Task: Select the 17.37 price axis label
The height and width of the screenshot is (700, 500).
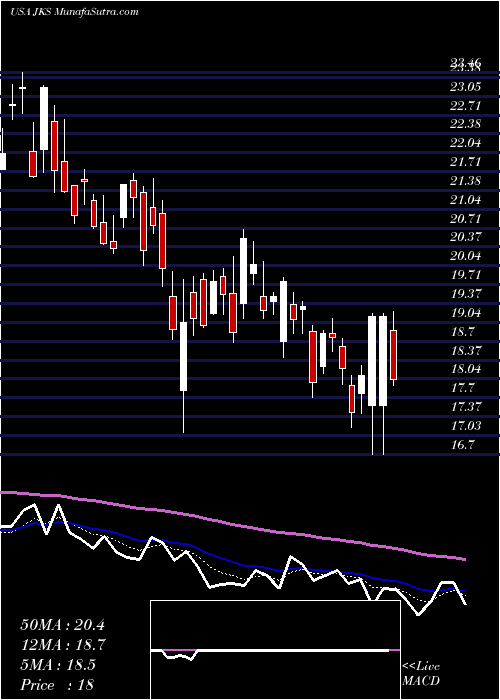Action: (466, 407)
